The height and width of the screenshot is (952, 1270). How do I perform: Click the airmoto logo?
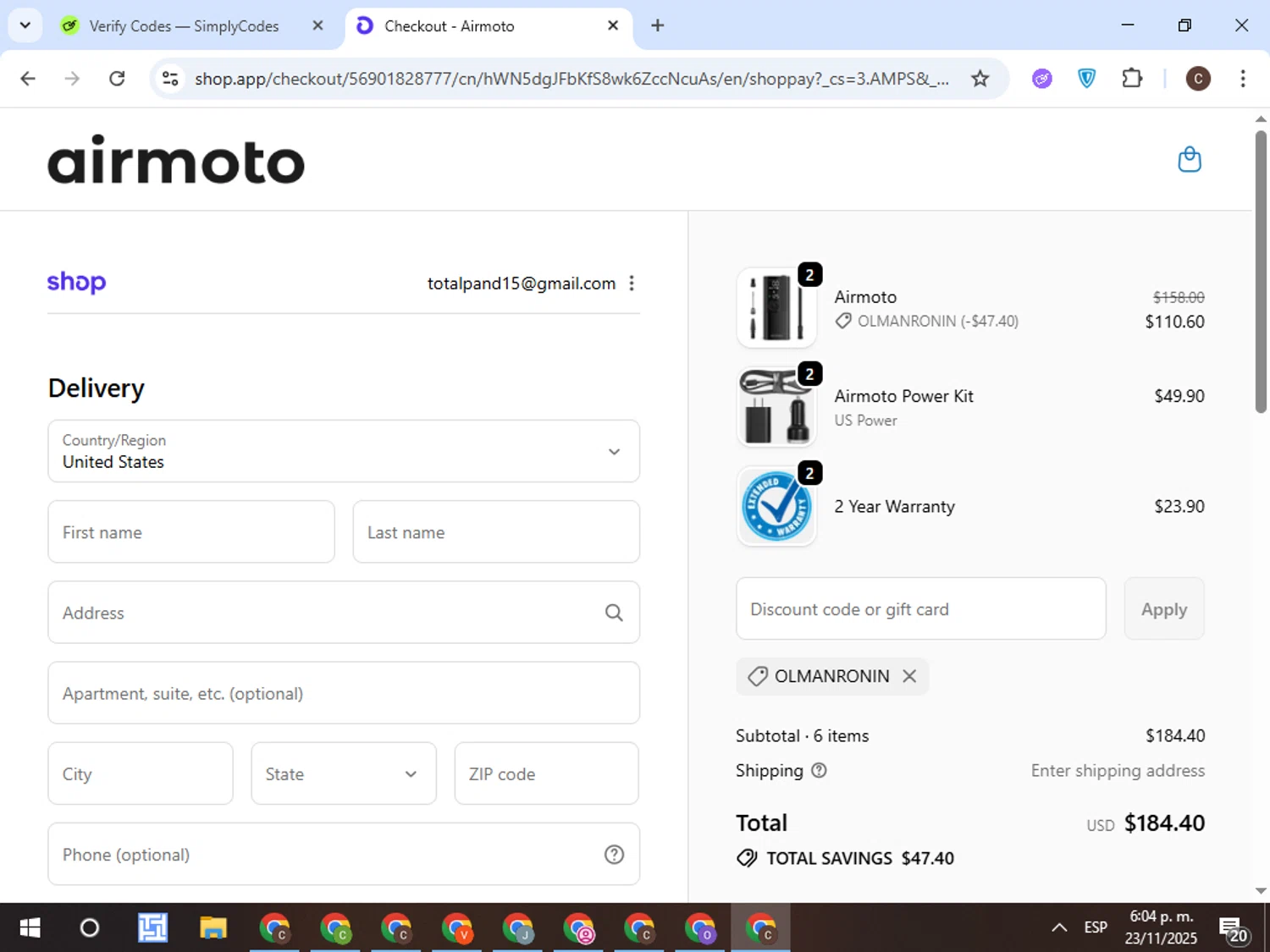[x=176, y=160]
